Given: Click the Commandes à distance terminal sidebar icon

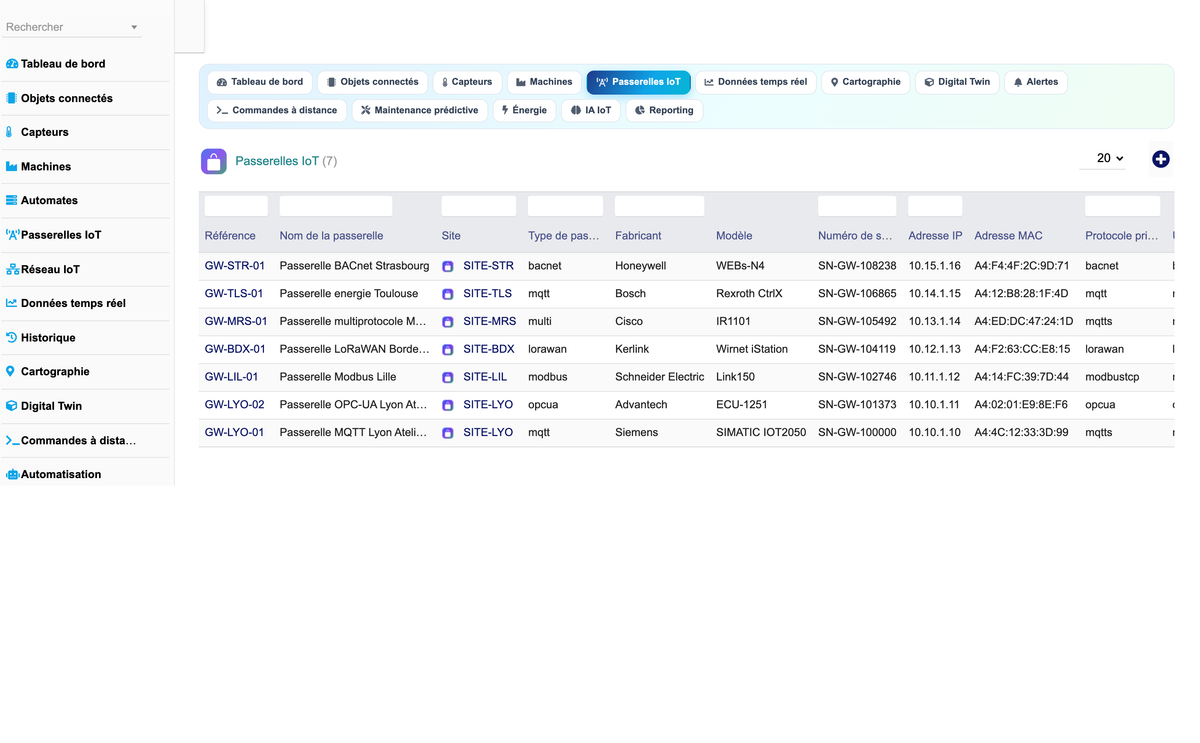Looking at the screenshot, I should [x=13, y=440].
